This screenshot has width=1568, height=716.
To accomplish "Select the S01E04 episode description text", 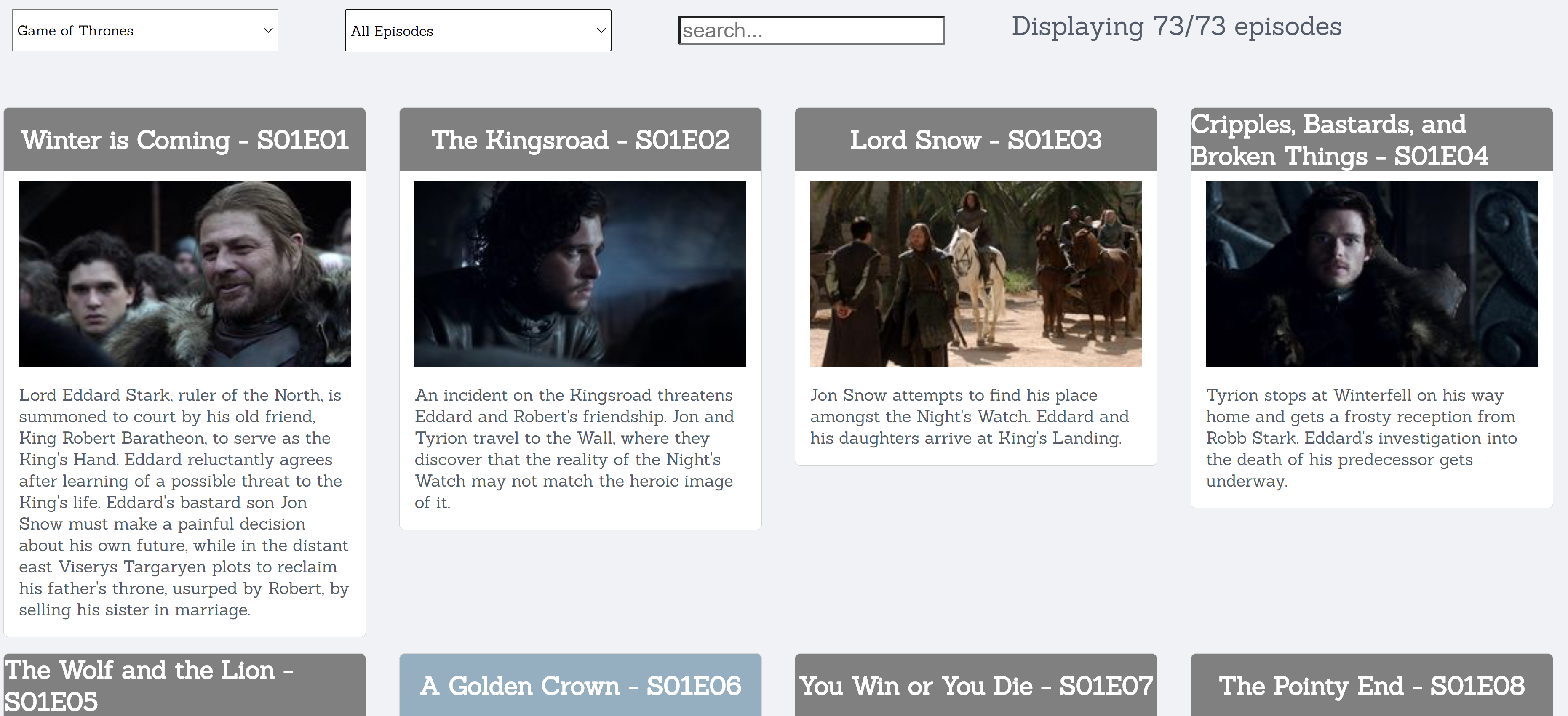I will (1371, 438).
